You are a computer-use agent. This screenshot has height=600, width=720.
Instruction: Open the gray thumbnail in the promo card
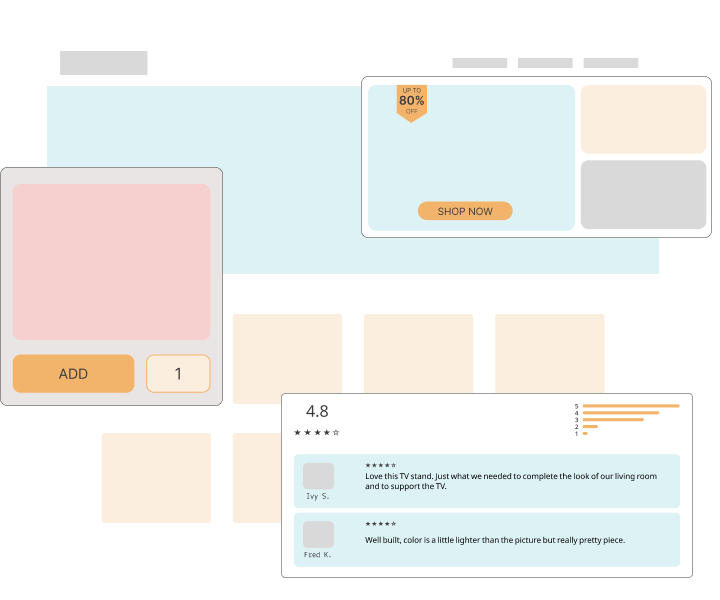643,194
